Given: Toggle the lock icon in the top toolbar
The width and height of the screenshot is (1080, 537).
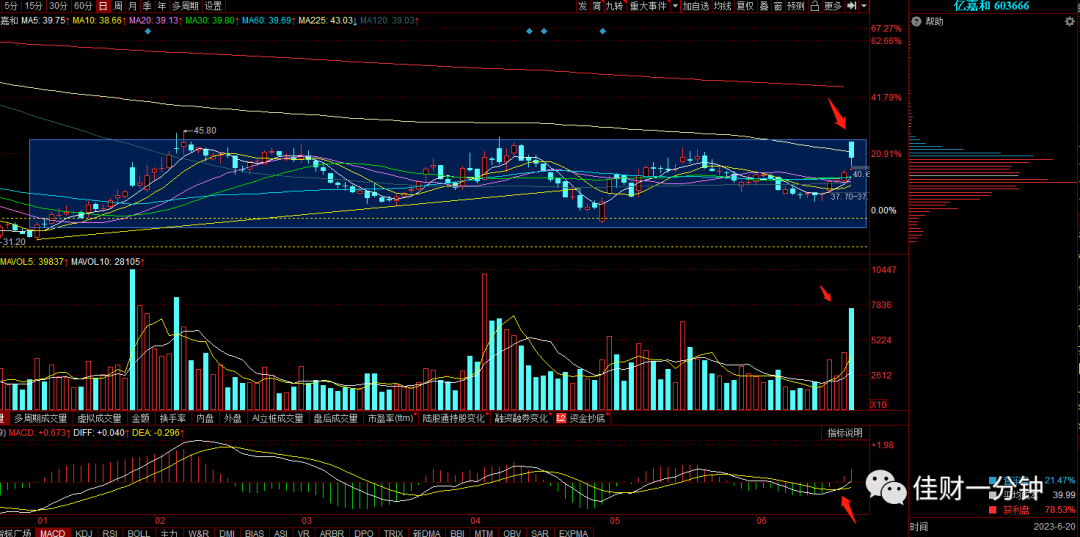Looking at the screenshot, I should click(815, 6).
